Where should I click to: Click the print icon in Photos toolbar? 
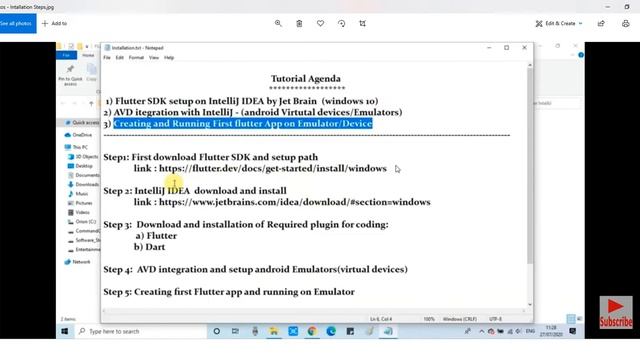click(625, 24)
